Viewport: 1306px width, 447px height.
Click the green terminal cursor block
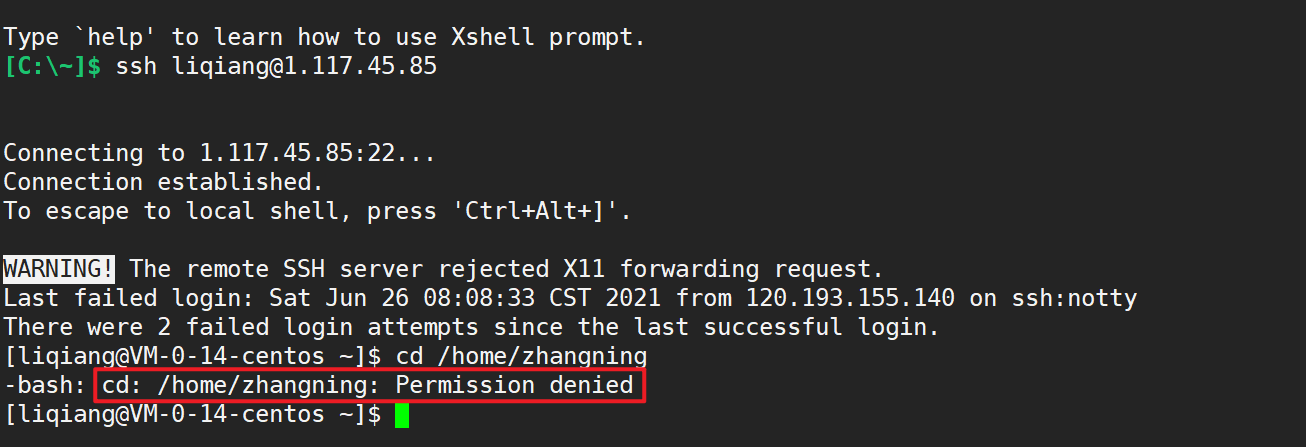(x=402, y=414)
